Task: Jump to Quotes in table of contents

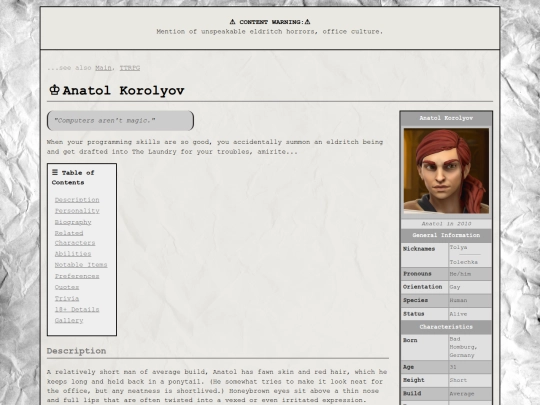Action: pos(67,287)
